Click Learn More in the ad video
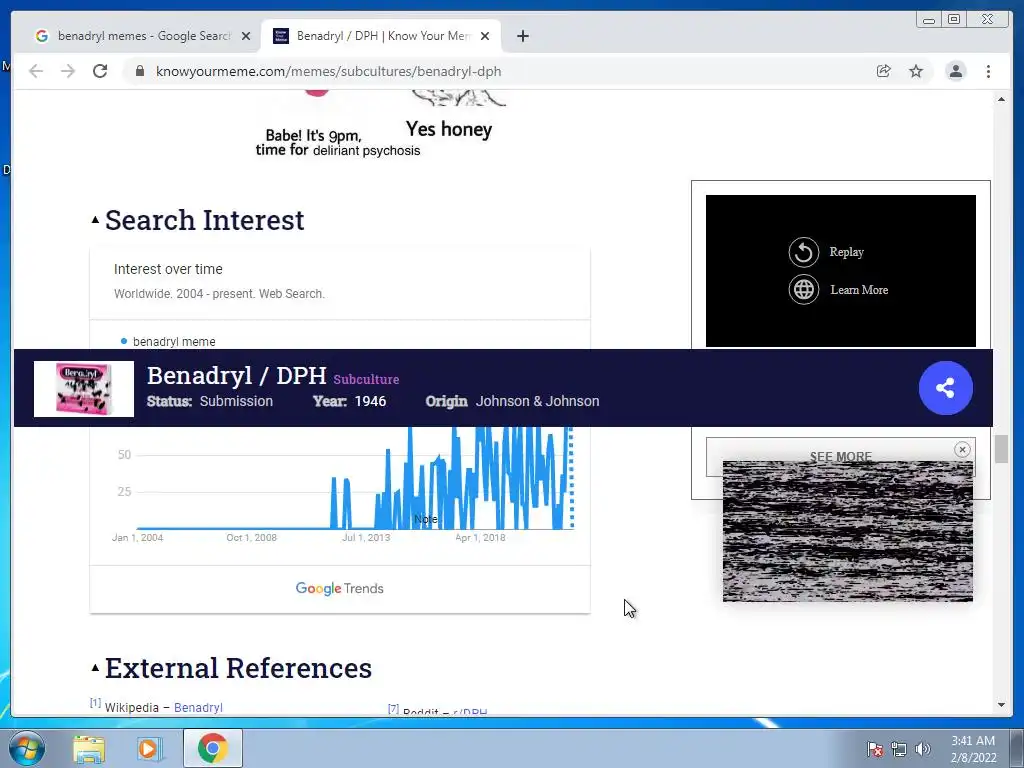This screenshot has width=1024, height=768. click(x=859, y=290)
